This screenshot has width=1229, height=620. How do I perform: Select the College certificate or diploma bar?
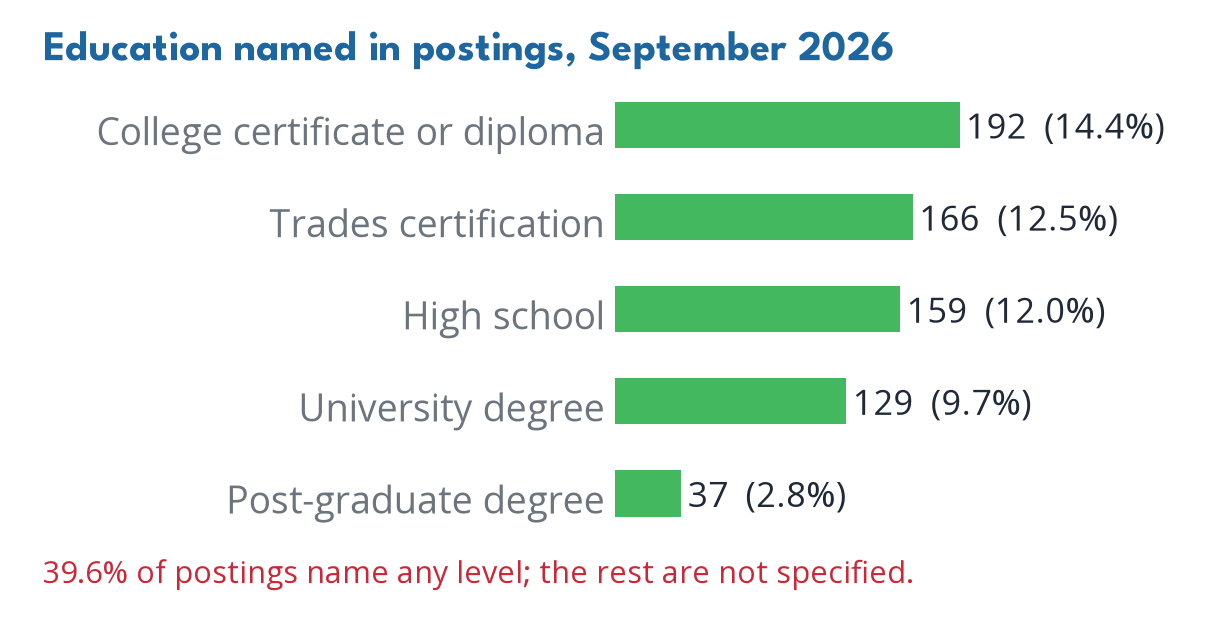pyautogui.click(x=787, y=125)
